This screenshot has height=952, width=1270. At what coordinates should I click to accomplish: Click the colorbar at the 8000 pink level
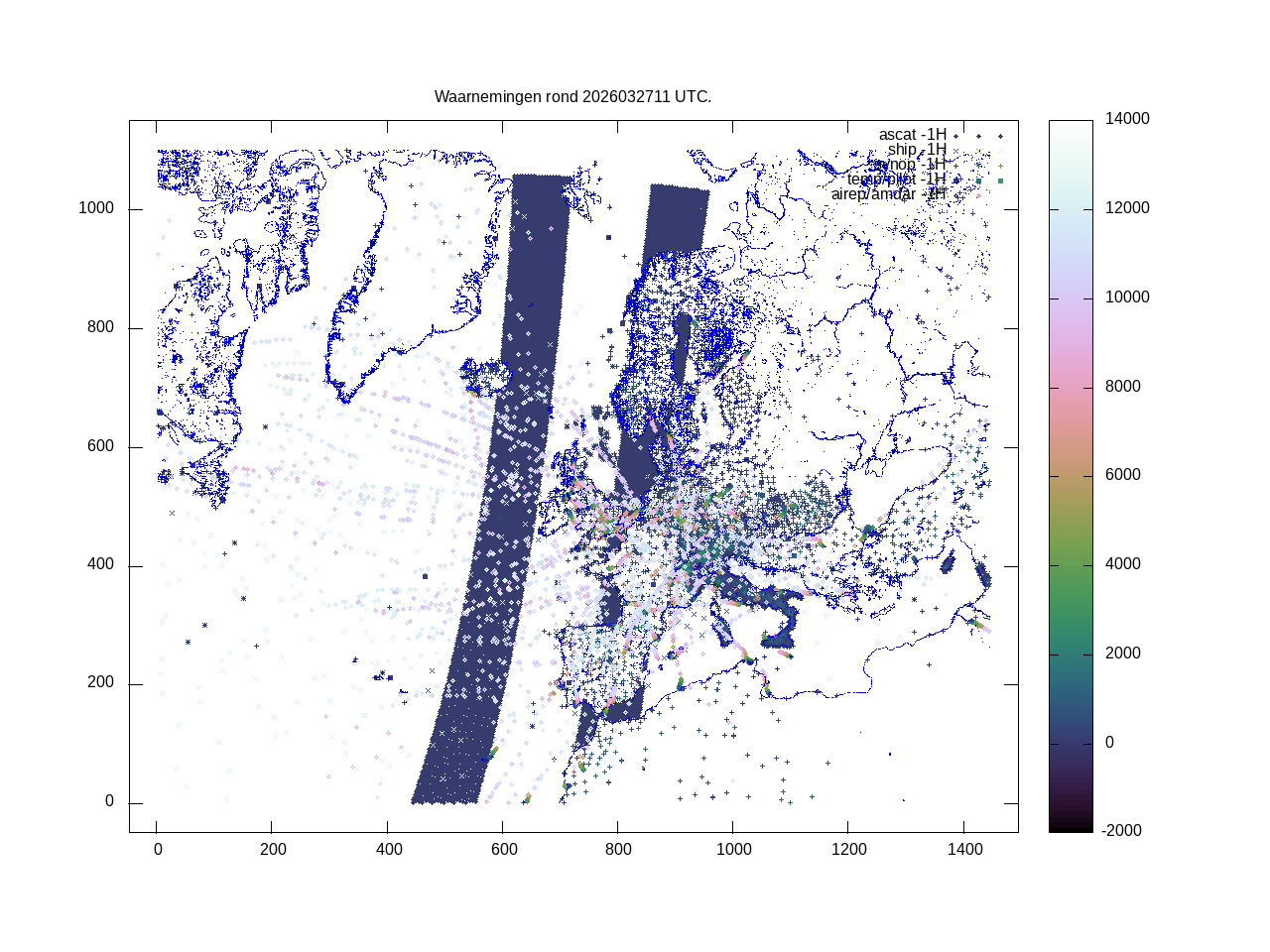coord(1071,387)
